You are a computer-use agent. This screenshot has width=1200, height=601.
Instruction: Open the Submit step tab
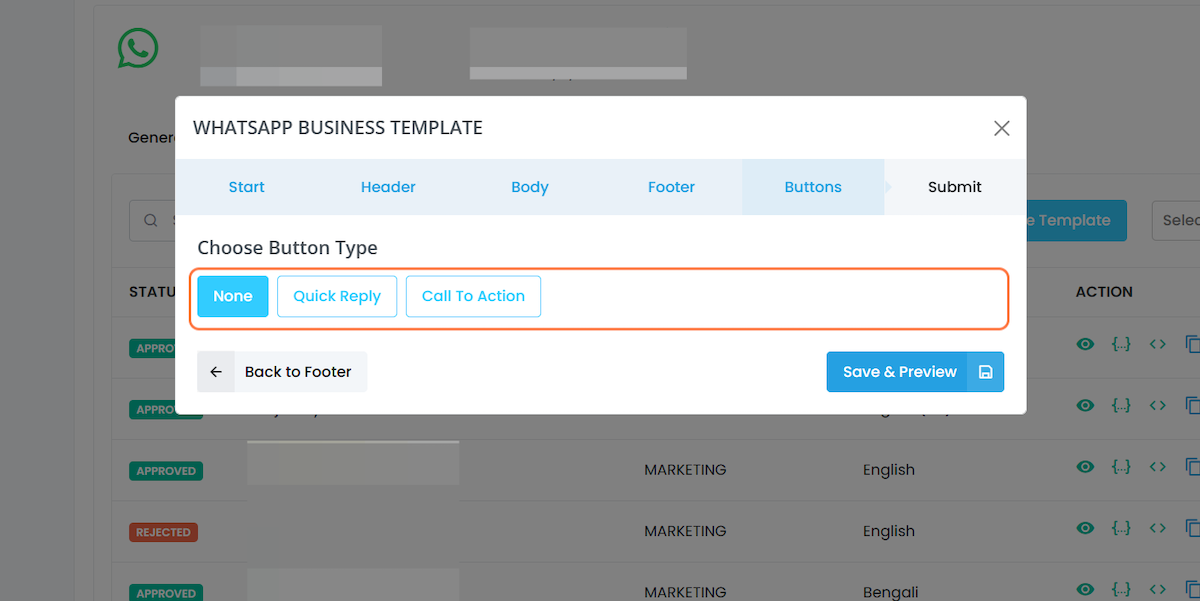click(955, 187)
